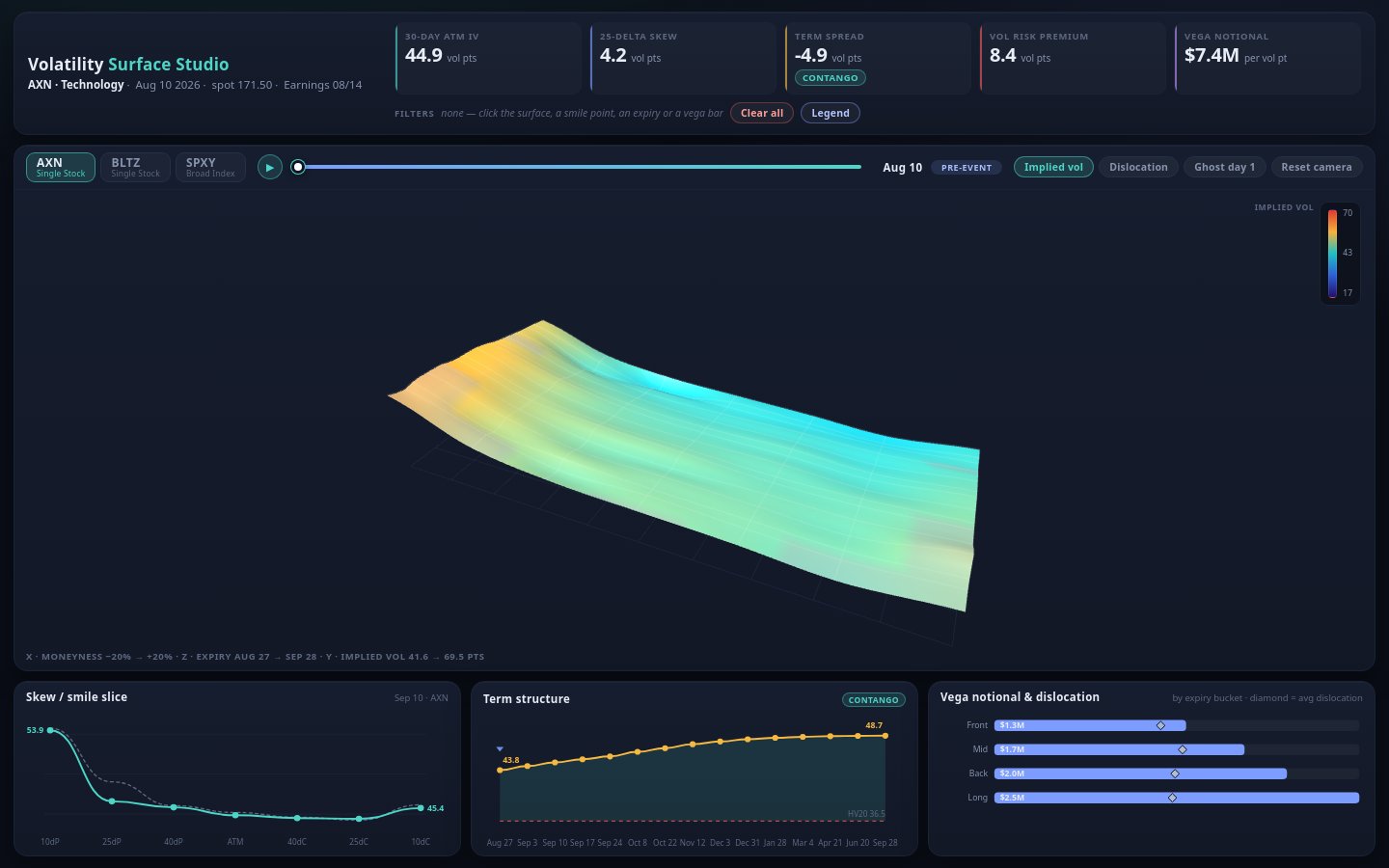Screen dimensions: 1389x868
Task: Click the dislocation diamond on the Mid bar
Action: pyautogui.click(x=1183, y=749)
